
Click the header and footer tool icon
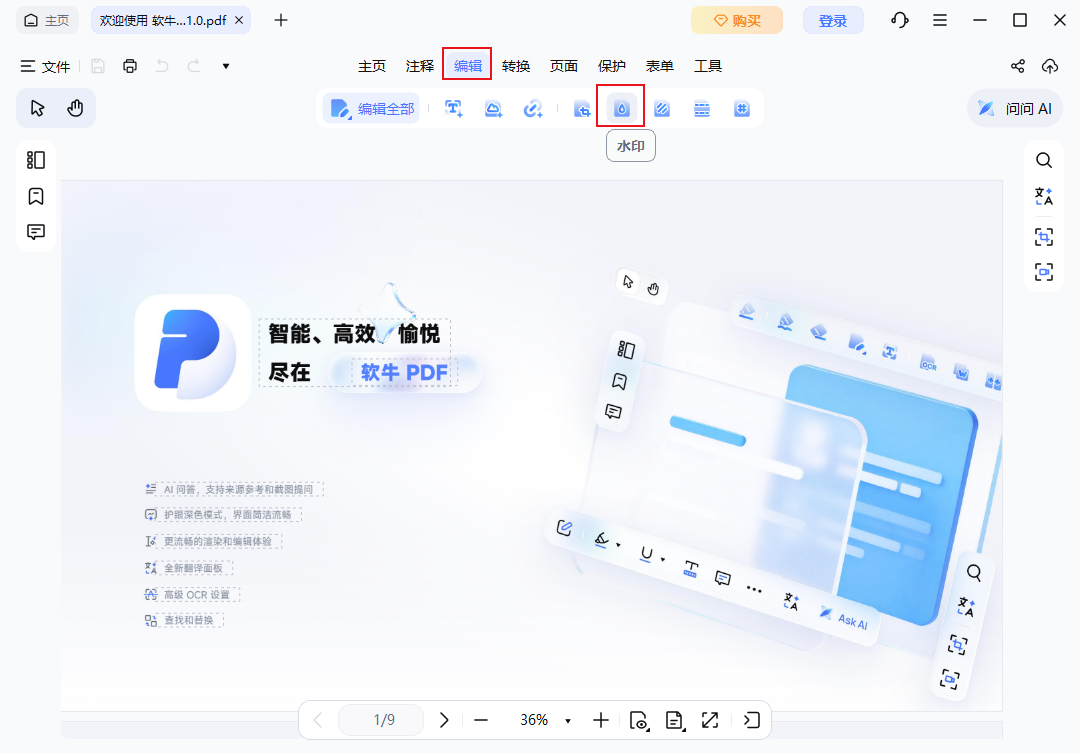(702, 108)
